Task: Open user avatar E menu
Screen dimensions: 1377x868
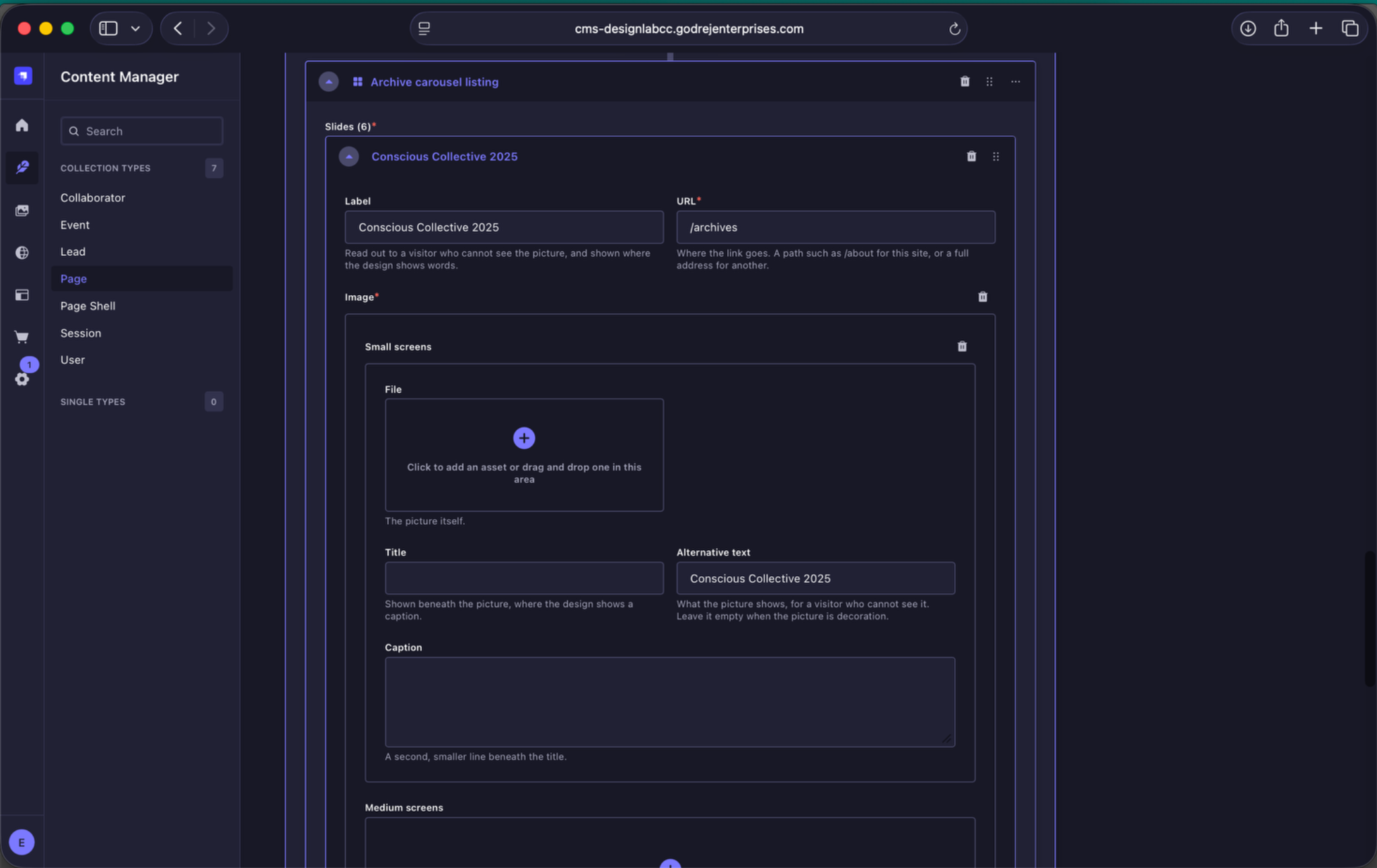Action: pos(22,842)
